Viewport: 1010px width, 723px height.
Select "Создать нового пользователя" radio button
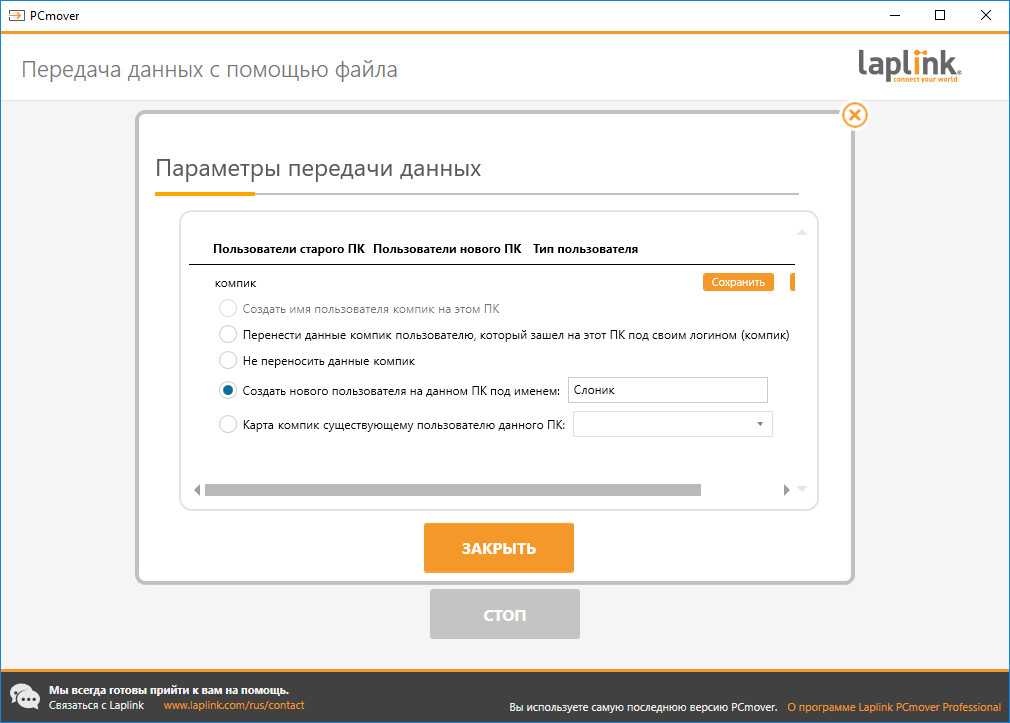[228, 390]
